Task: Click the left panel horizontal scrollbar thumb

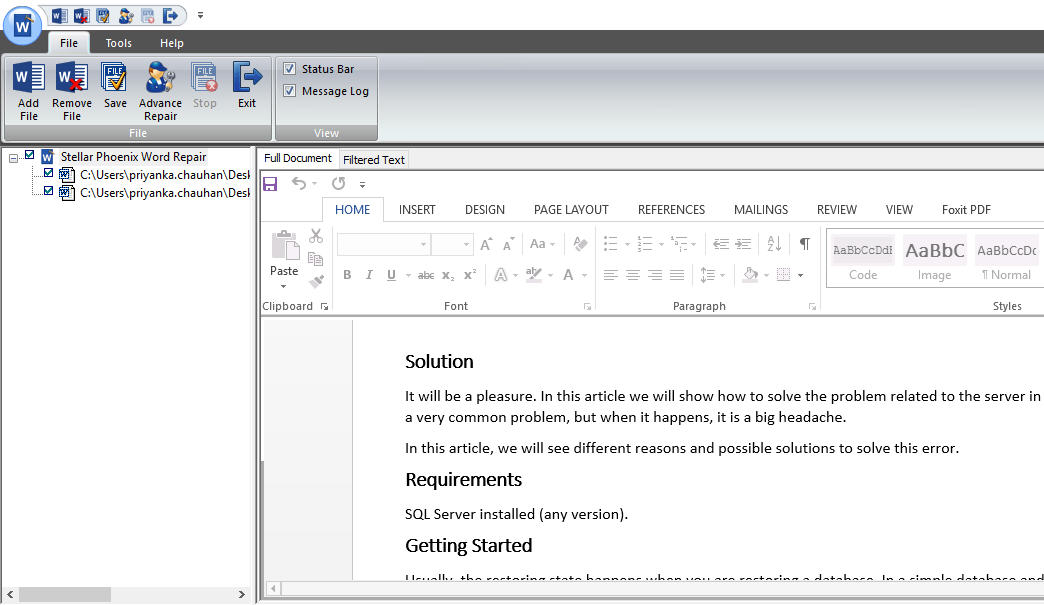Action: point(65,594)
